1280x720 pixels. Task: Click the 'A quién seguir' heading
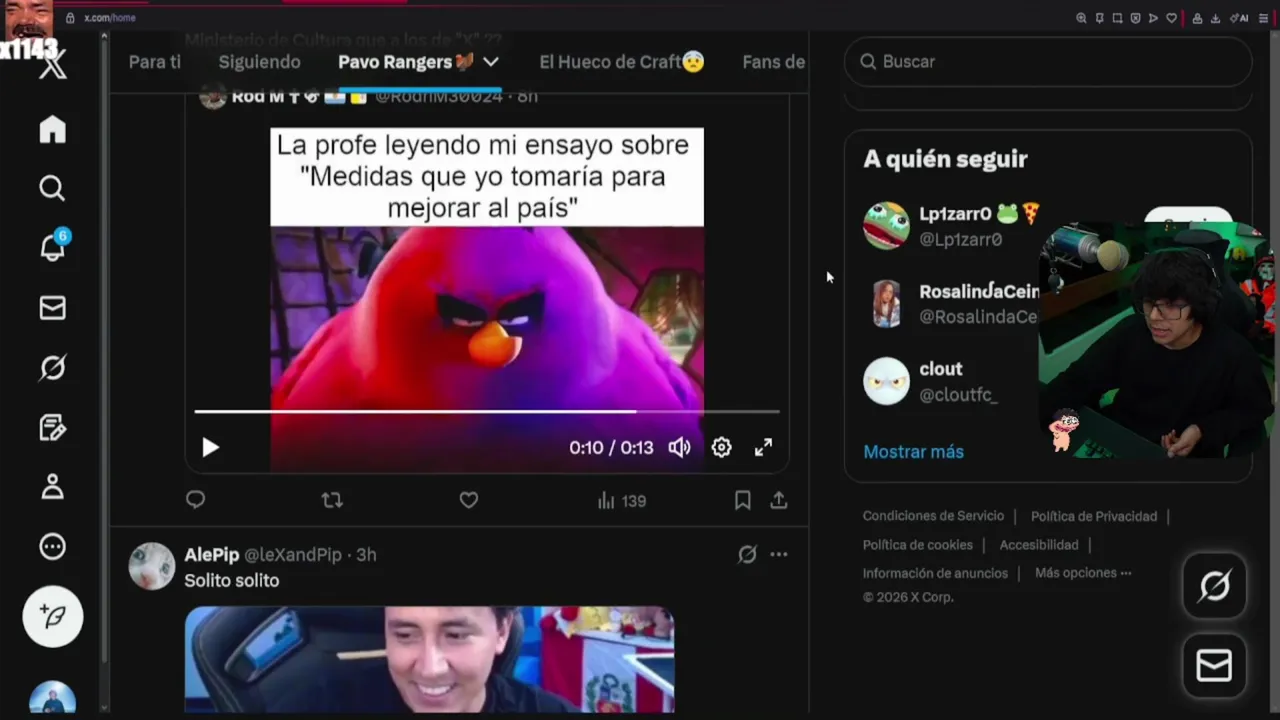pos(945,159)
